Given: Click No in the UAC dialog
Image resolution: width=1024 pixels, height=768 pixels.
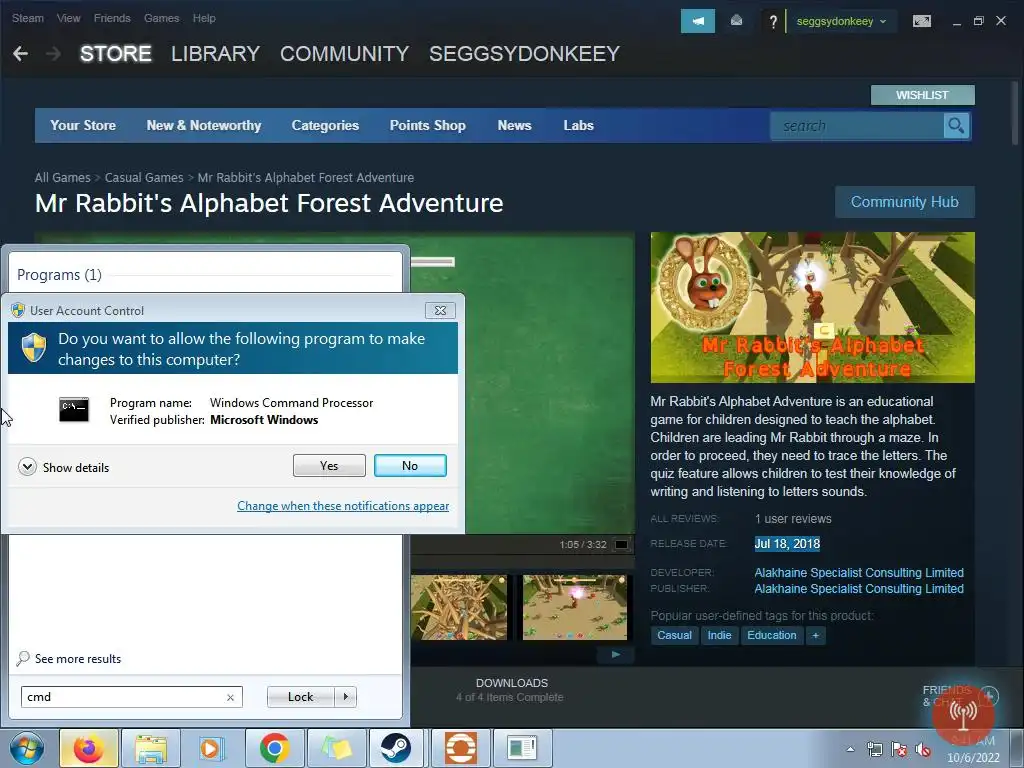Looking at the screenshot, I should coord(410,466).
